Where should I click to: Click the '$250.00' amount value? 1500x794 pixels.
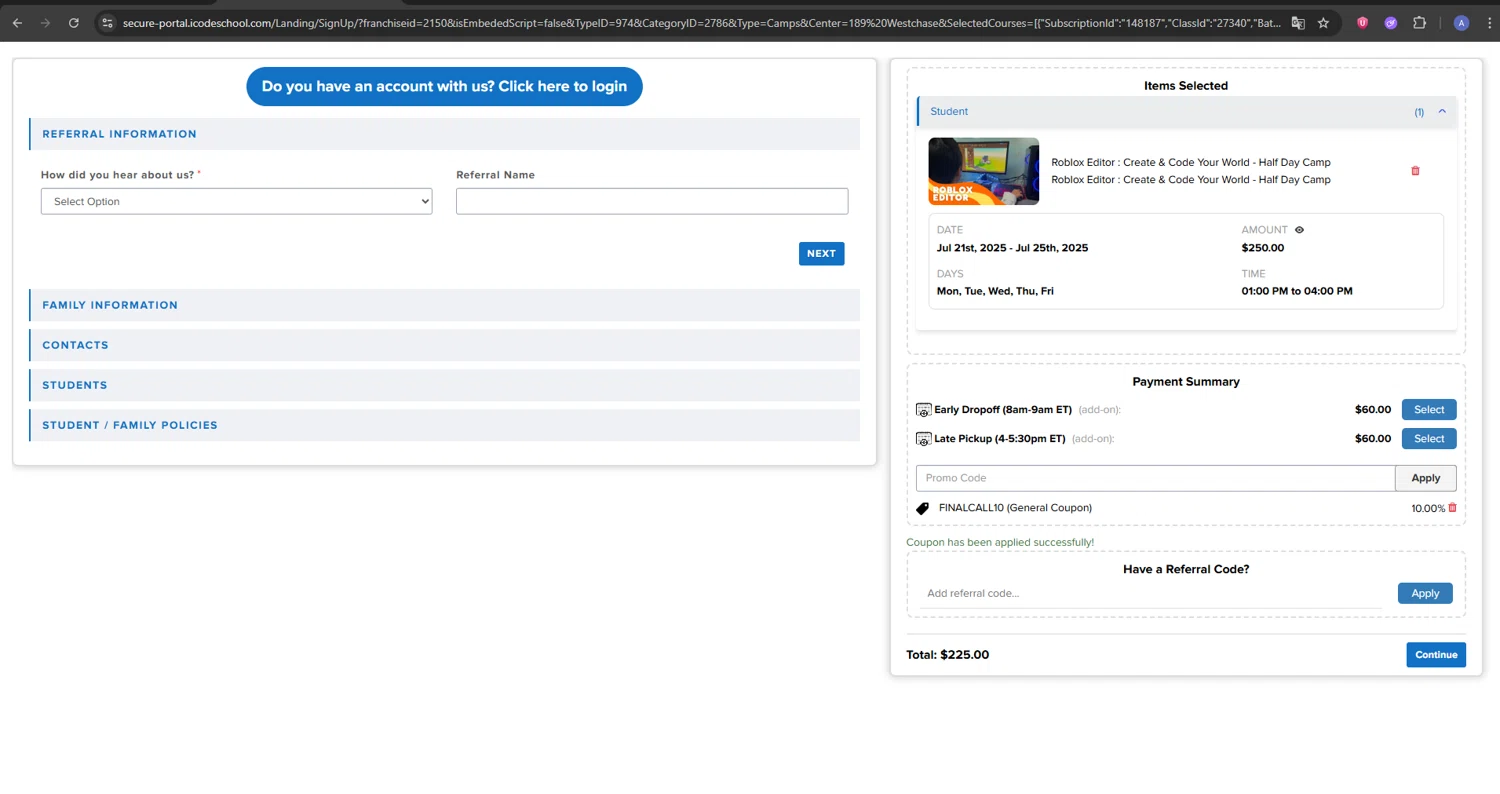click(x=1263, y=248)
